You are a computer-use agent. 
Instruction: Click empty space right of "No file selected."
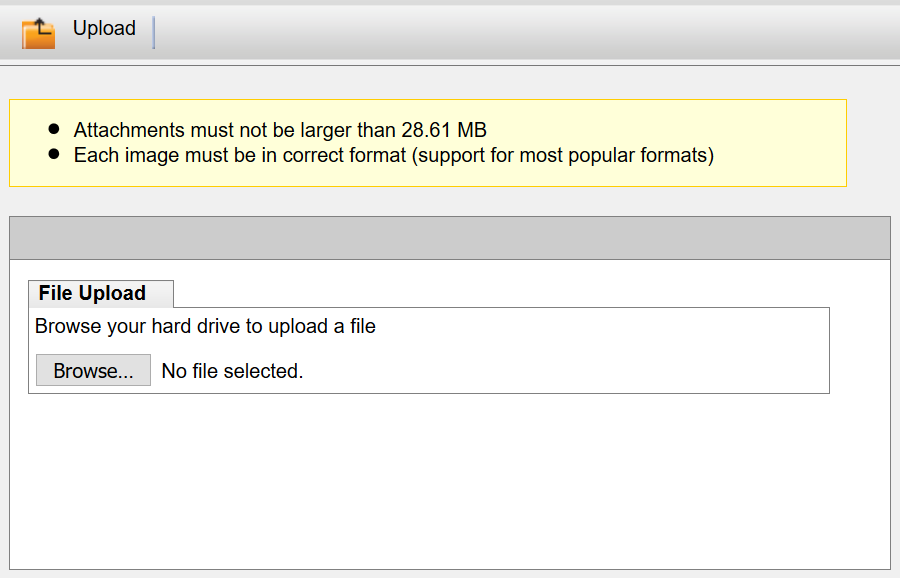[x=560, y=371]
